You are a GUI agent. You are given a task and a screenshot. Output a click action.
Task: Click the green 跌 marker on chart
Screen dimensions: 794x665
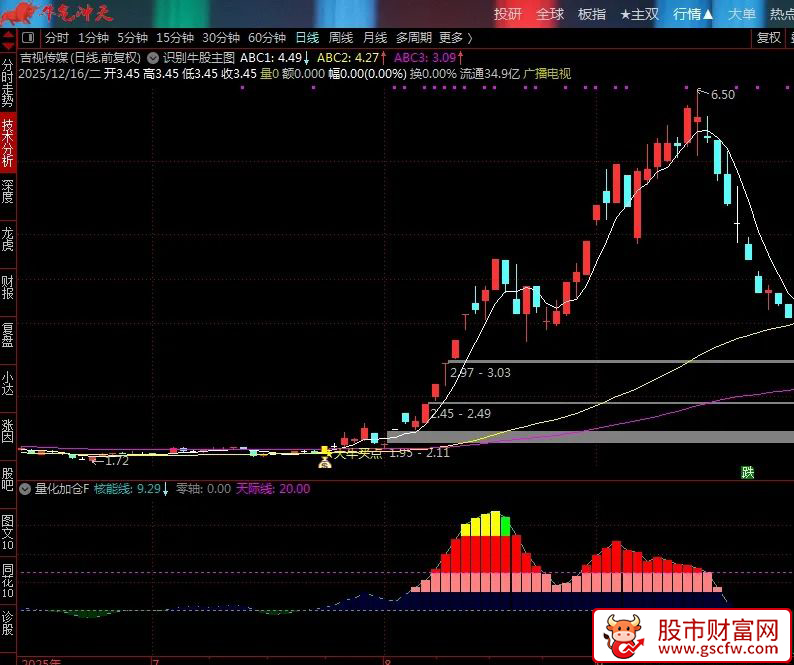[747, 473]
